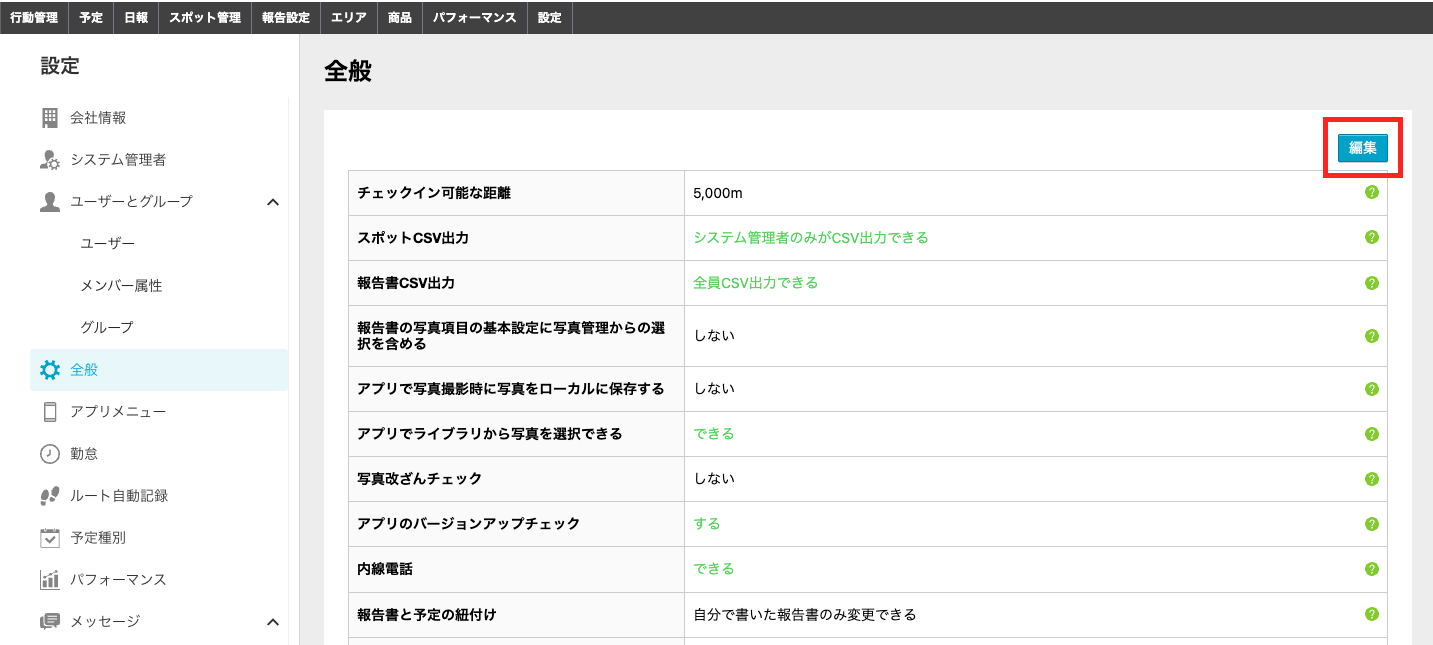
Task: Click the 勤怠 clock icon
Action: [50, 454]
